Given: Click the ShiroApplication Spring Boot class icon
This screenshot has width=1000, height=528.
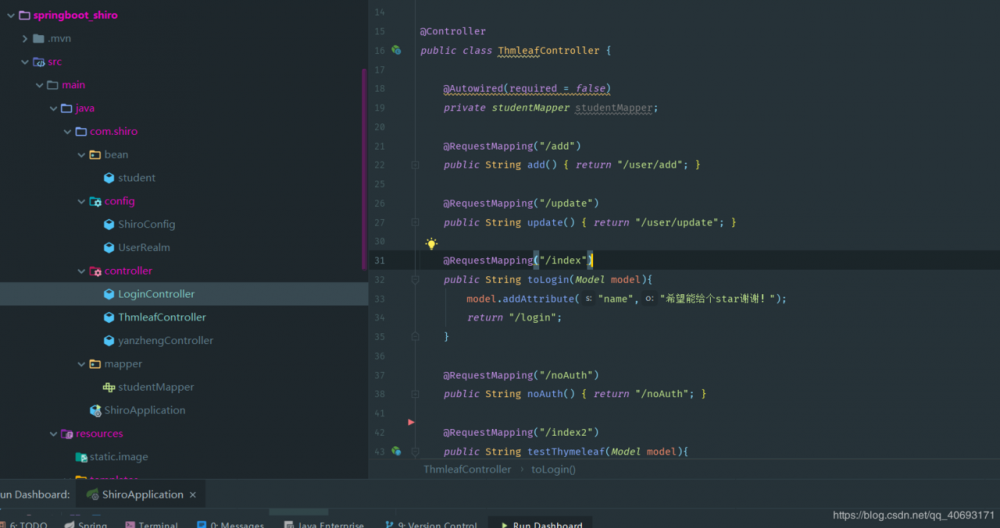Looking at the screenshot, I should [95, 410].
